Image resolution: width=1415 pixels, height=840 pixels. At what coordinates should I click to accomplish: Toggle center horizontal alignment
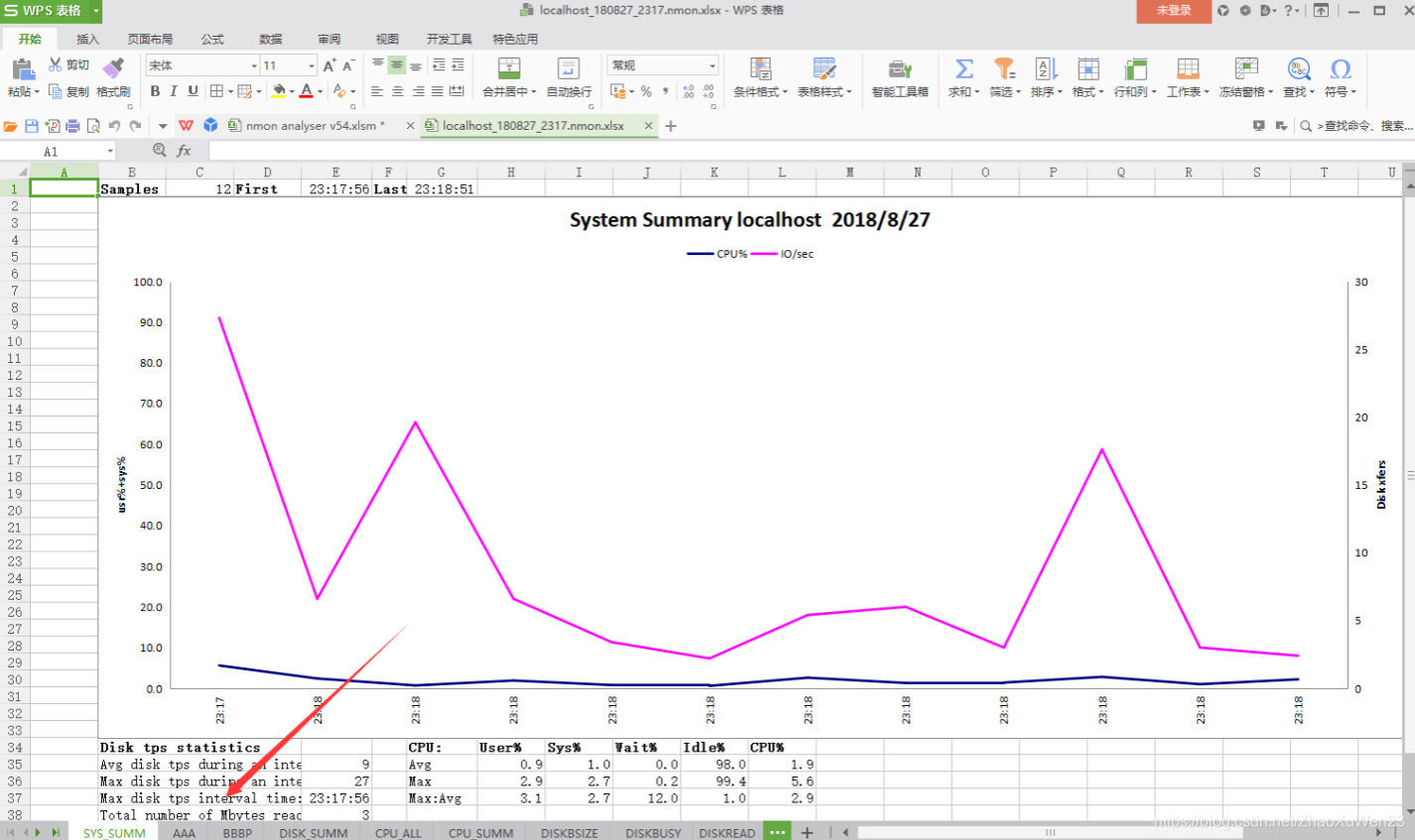(x=397, y=91)
